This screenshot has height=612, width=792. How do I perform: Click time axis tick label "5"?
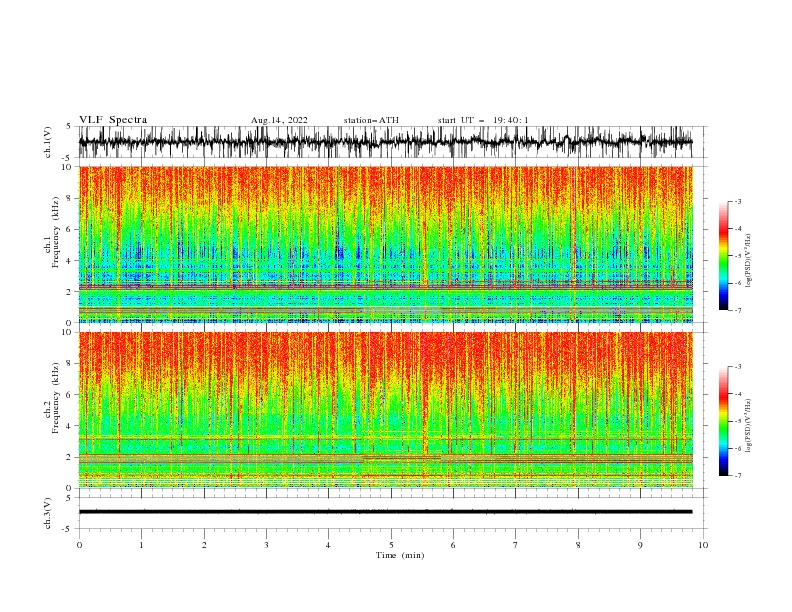pos(391,545)
